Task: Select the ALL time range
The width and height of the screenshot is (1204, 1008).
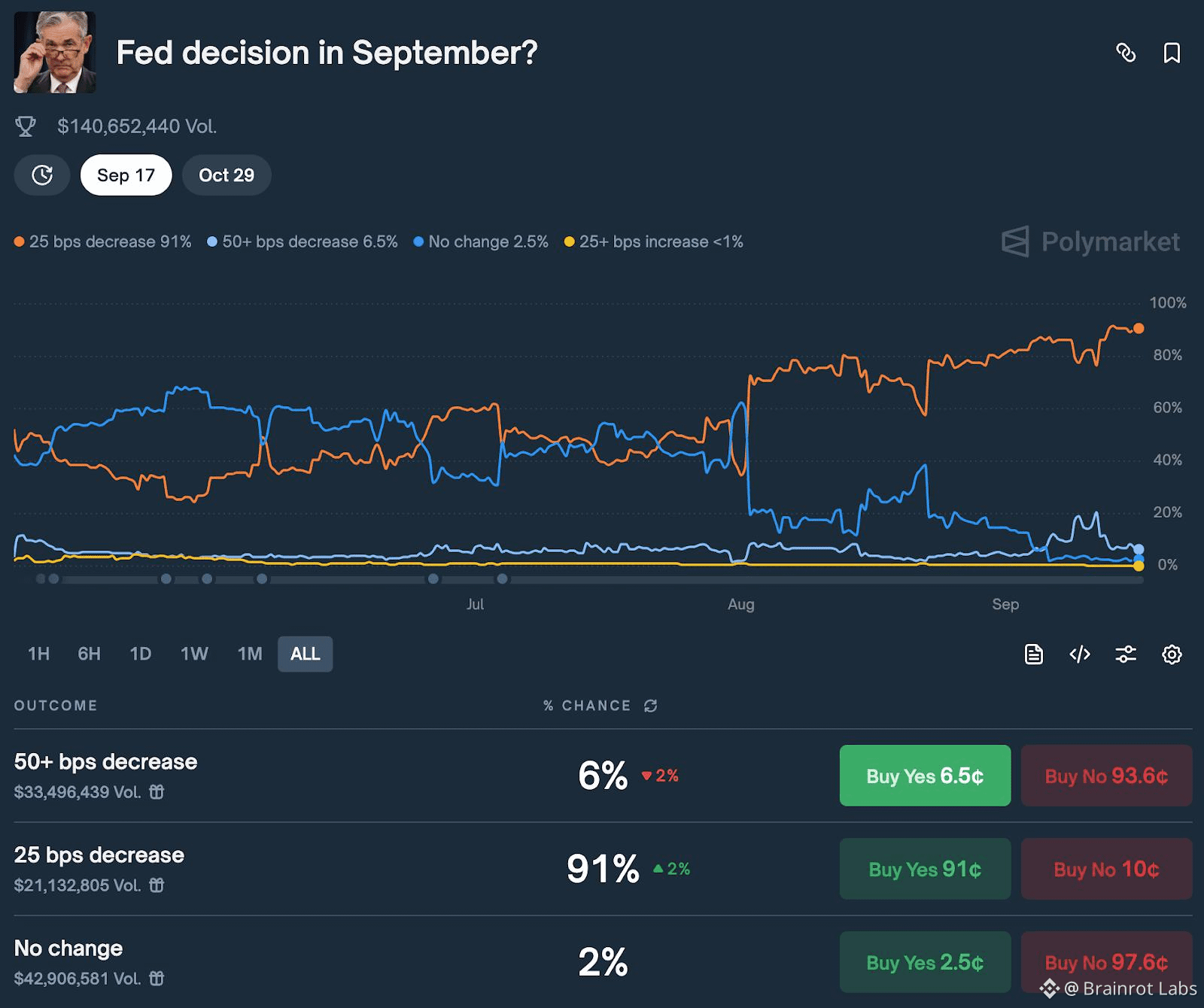Action: [x=306, y=654]
